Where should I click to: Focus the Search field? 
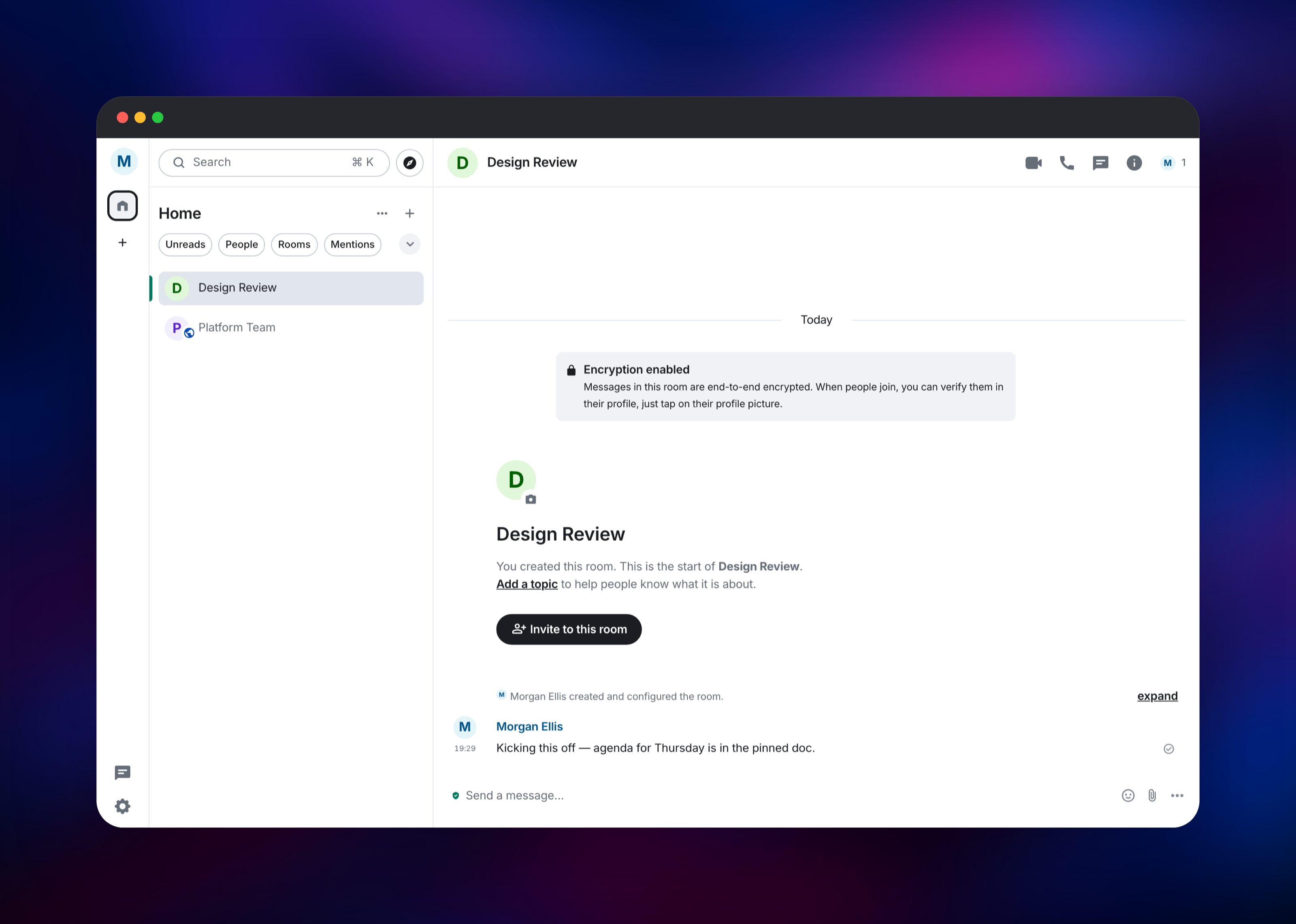(x=274, y=163)
